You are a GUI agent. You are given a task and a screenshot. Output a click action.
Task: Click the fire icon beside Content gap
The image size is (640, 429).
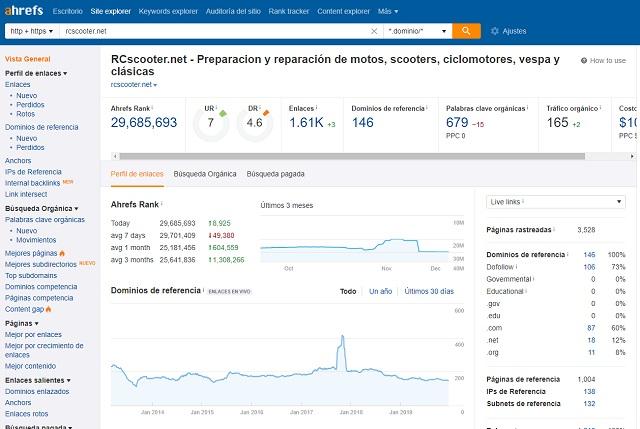pyautogui.click(x=51, y=310)
